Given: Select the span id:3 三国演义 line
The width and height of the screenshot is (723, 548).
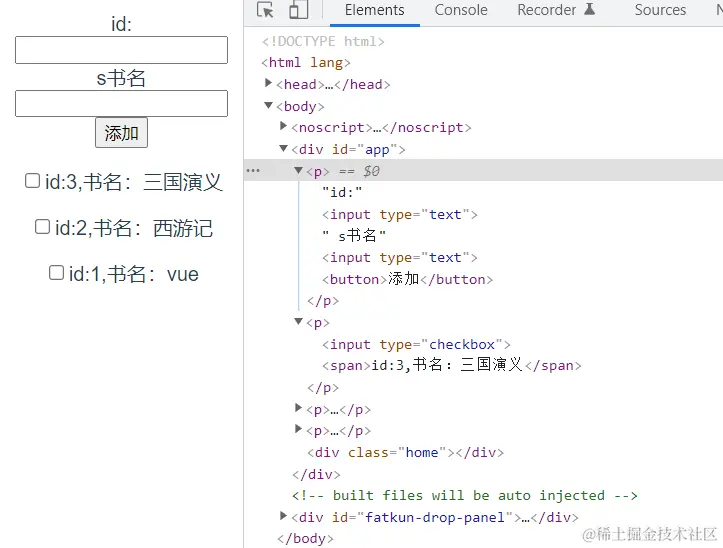Looking at the screenshot, I should (452, 365).
